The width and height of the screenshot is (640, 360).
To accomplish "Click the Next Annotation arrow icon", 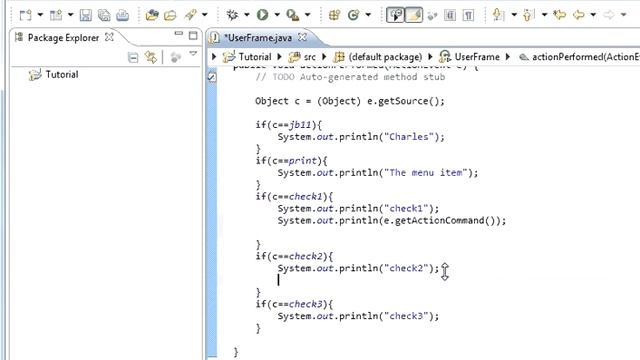I will click(x=498, y=15).
